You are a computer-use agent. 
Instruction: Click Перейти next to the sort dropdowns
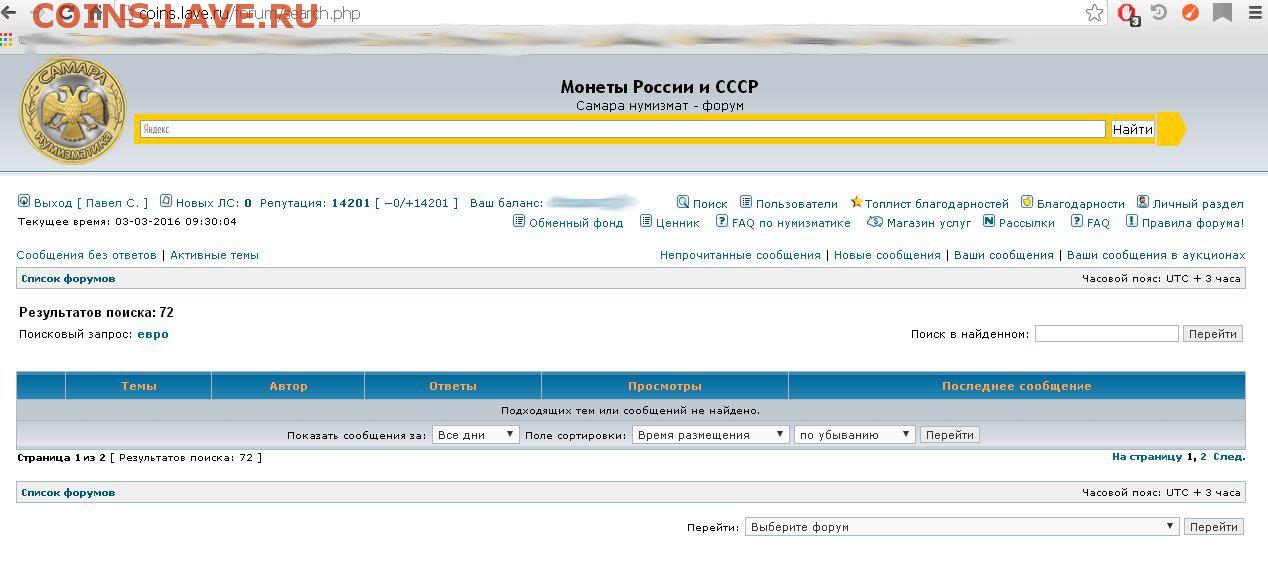[x=949, y=435]
